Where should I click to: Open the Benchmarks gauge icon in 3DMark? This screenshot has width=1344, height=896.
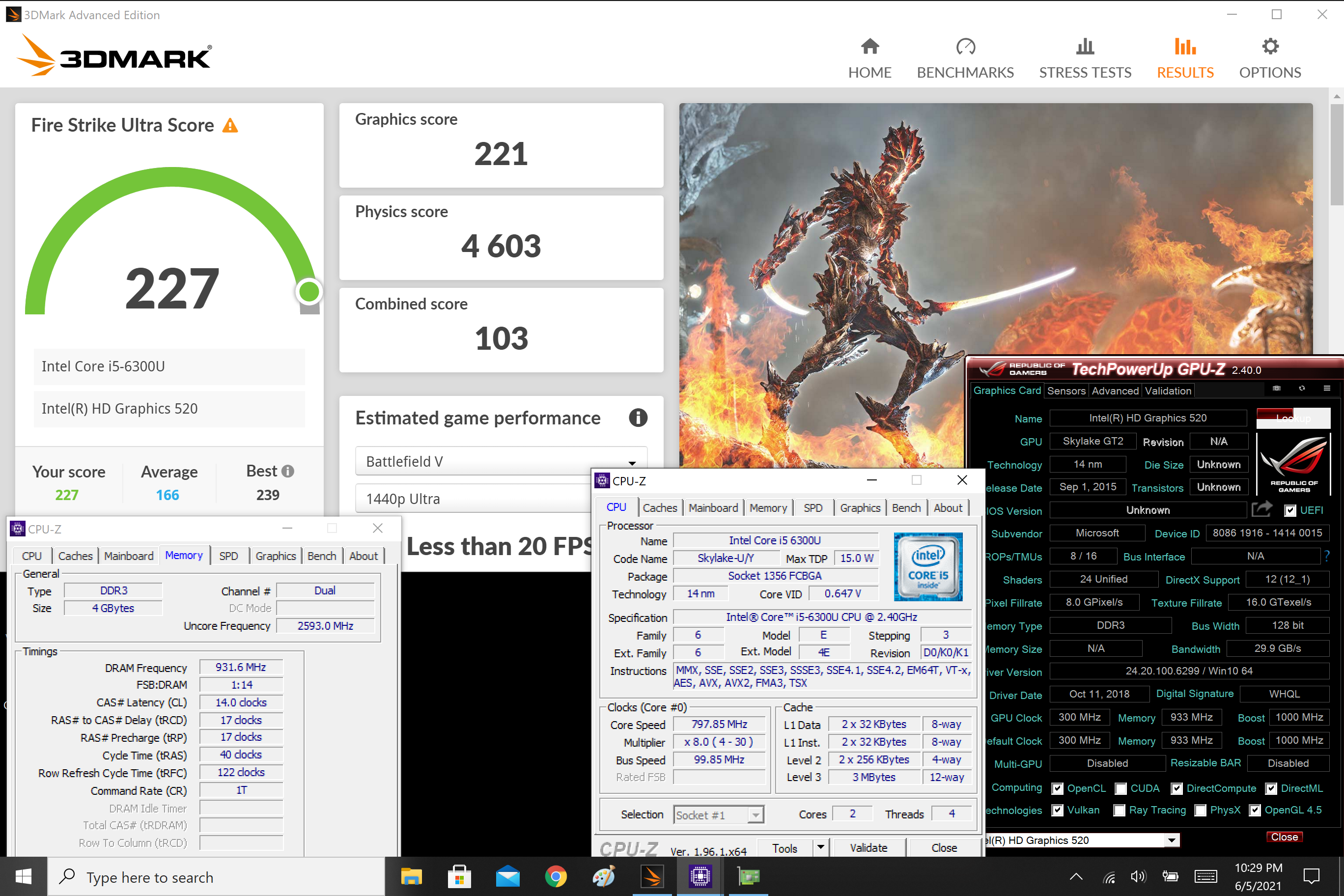[x=965, y=46]
